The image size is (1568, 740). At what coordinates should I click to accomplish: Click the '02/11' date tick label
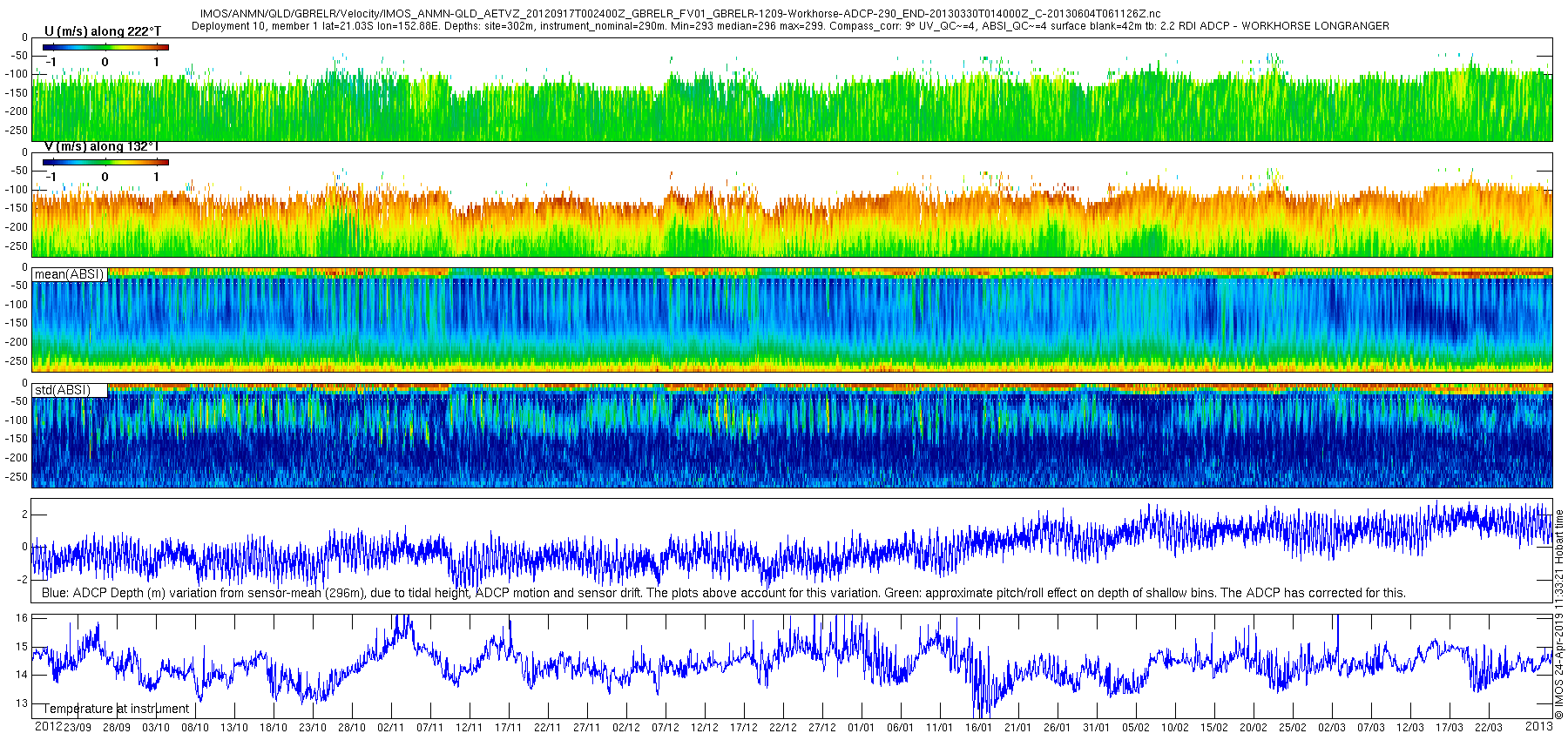point(391,728)
